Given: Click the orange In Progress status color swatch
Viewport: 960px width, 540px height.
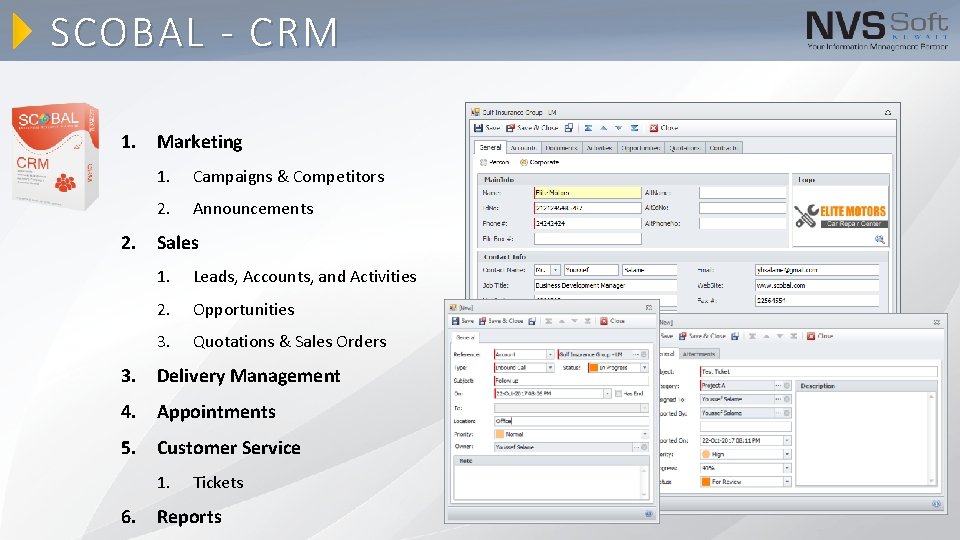Looking at the screenshot, I should [593, 368].
